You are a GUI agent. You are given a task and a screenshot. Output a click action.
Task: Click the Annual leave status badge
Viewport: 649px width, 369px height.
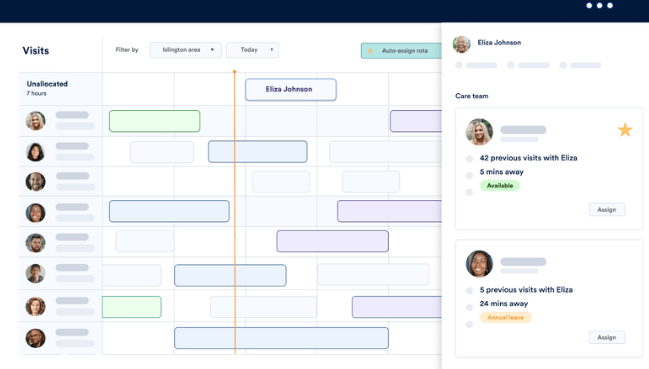point(505,317)
